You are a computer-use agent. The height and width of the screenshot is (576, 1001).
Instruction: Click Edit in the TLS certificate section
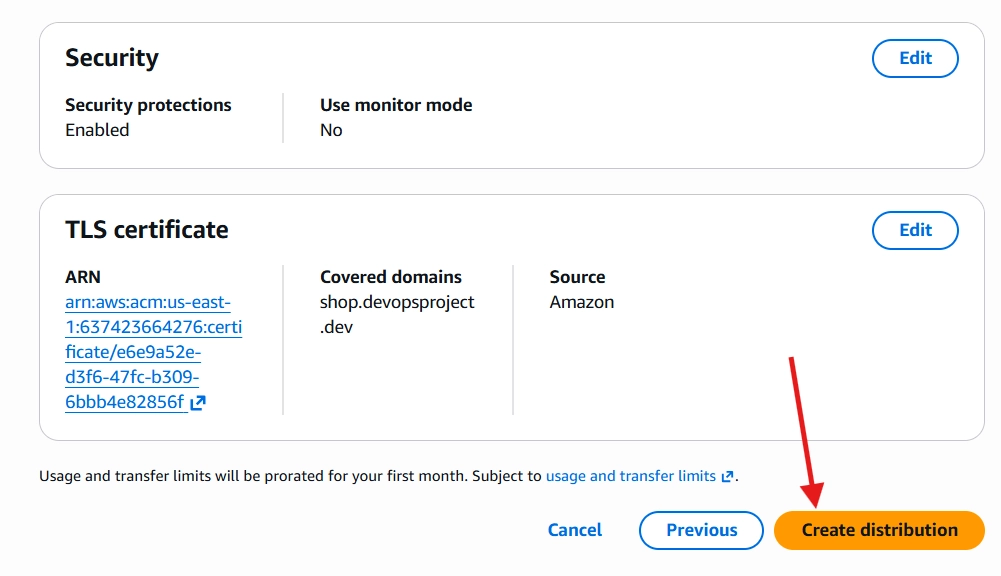(x=915, y=230)
